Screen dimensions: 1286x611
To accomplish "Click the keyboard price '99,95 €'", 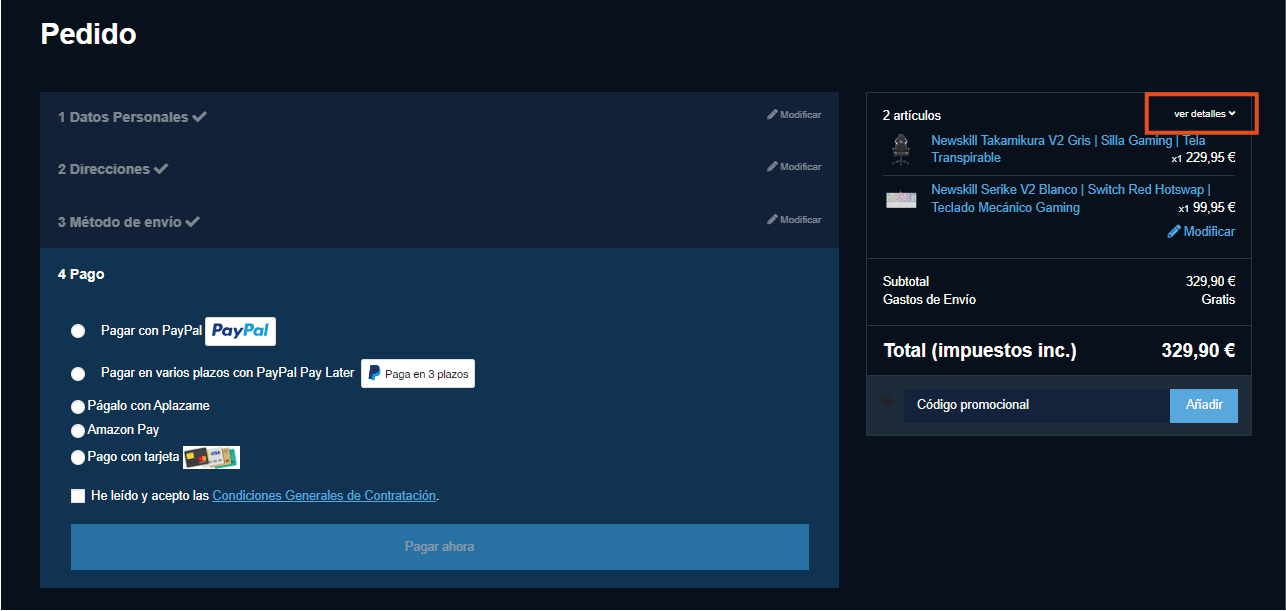I will [1214, 207].
